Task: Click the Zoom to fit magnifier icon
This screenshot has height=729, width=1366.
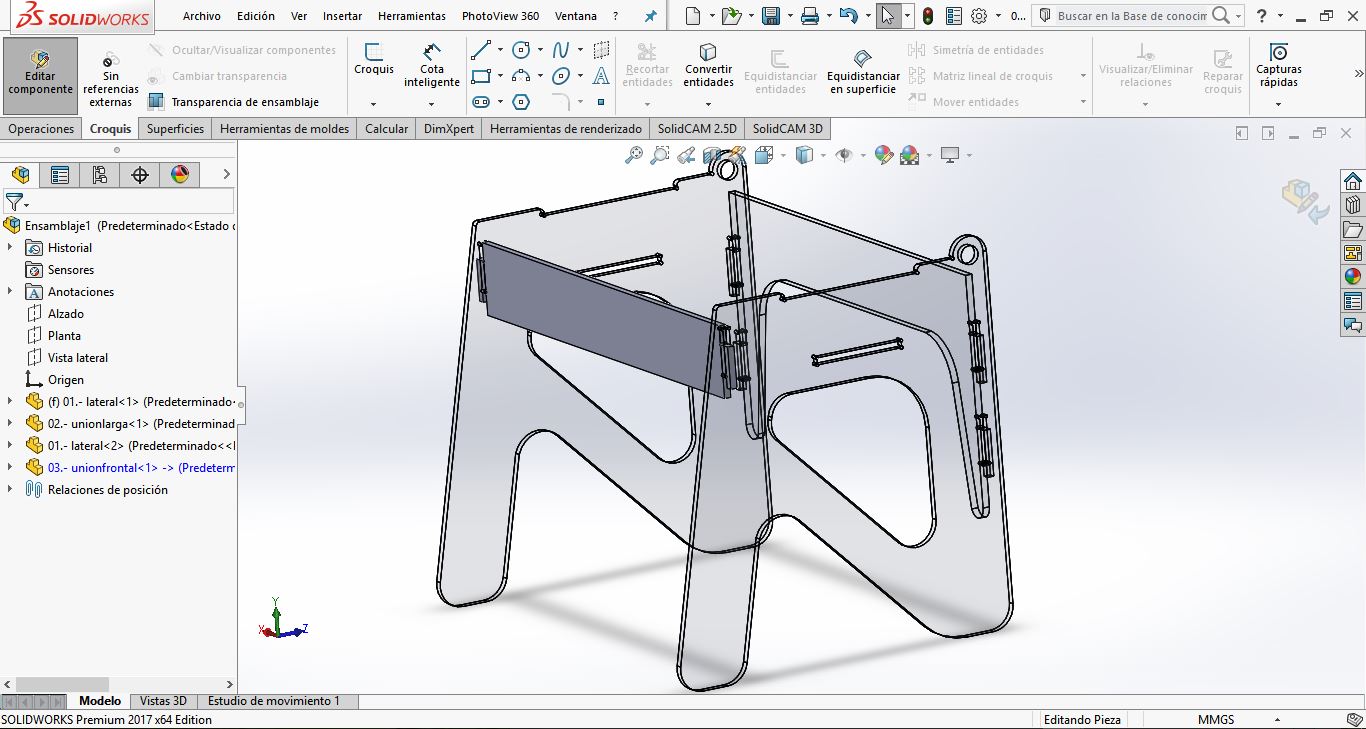Action: pos(633,155)
